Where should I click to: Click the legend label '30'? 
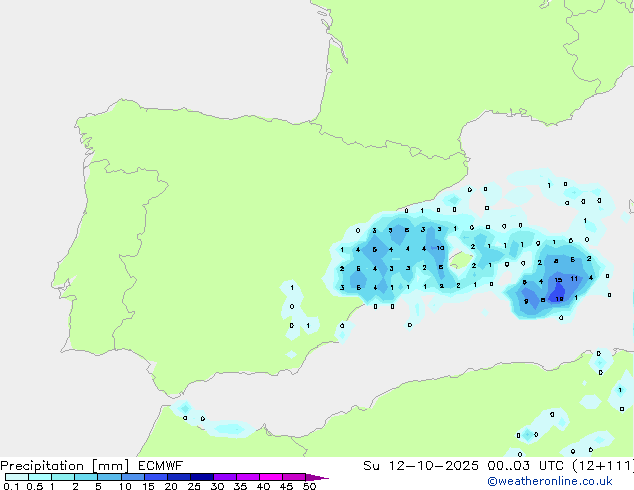tap(217, 486)
